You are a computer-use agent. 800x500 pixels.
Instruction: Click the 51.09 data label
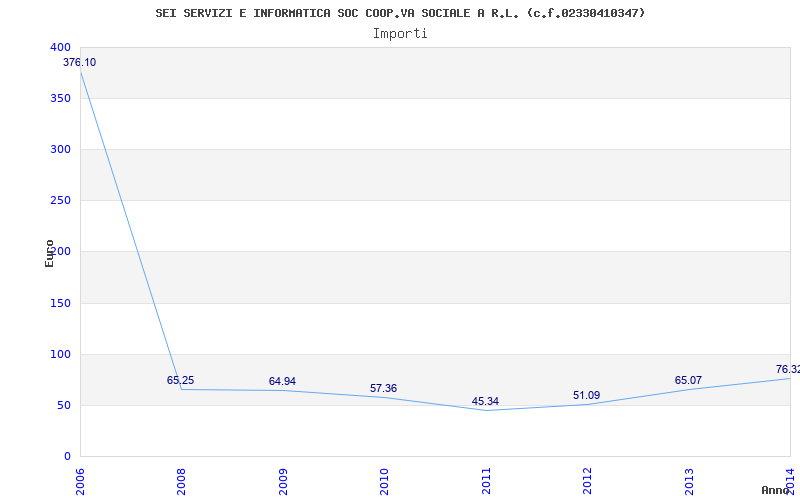click(x=586, y=395)
